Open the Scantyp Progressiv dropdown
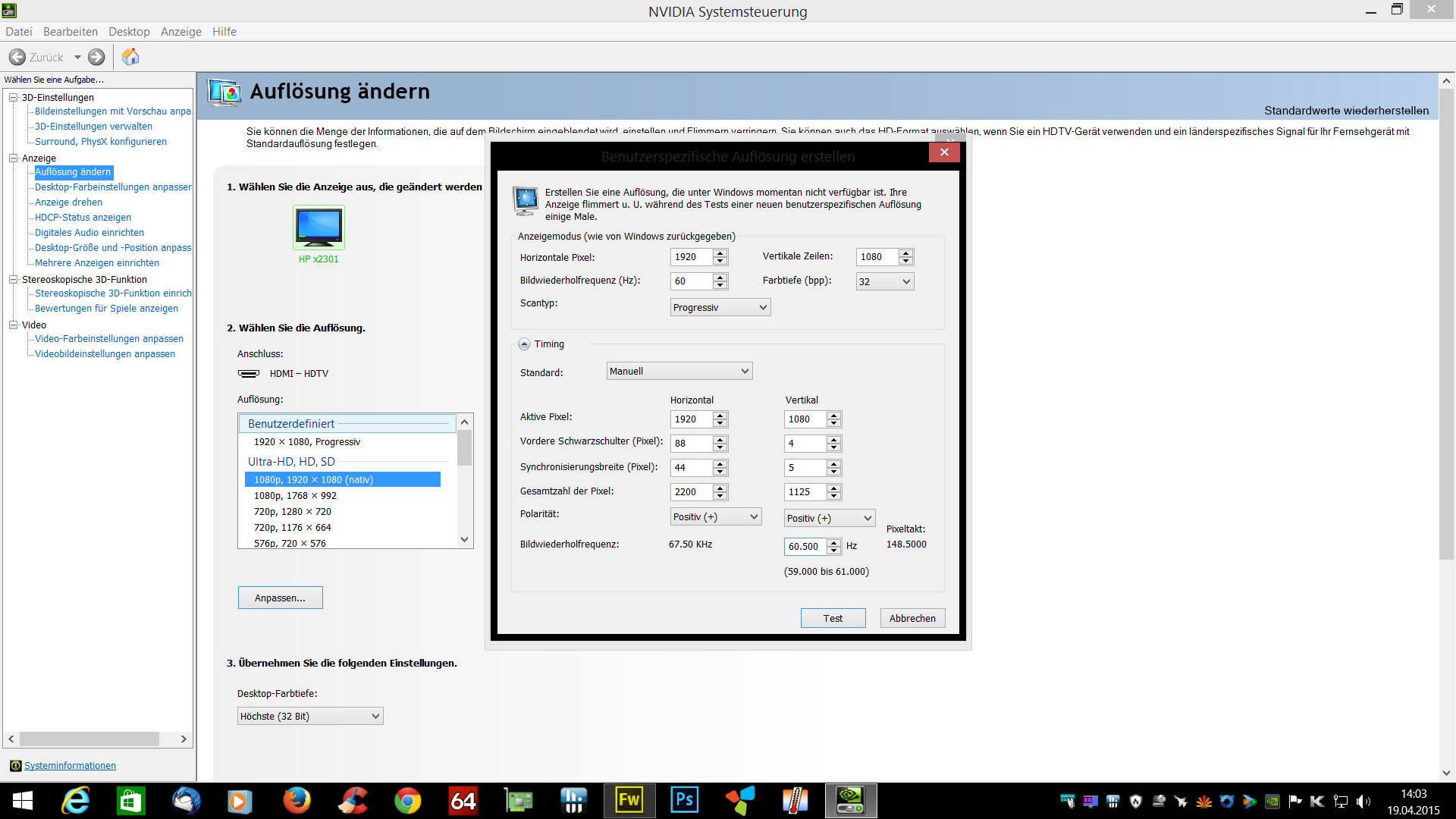Viewport: 1456px width, 819px height. 720,307
